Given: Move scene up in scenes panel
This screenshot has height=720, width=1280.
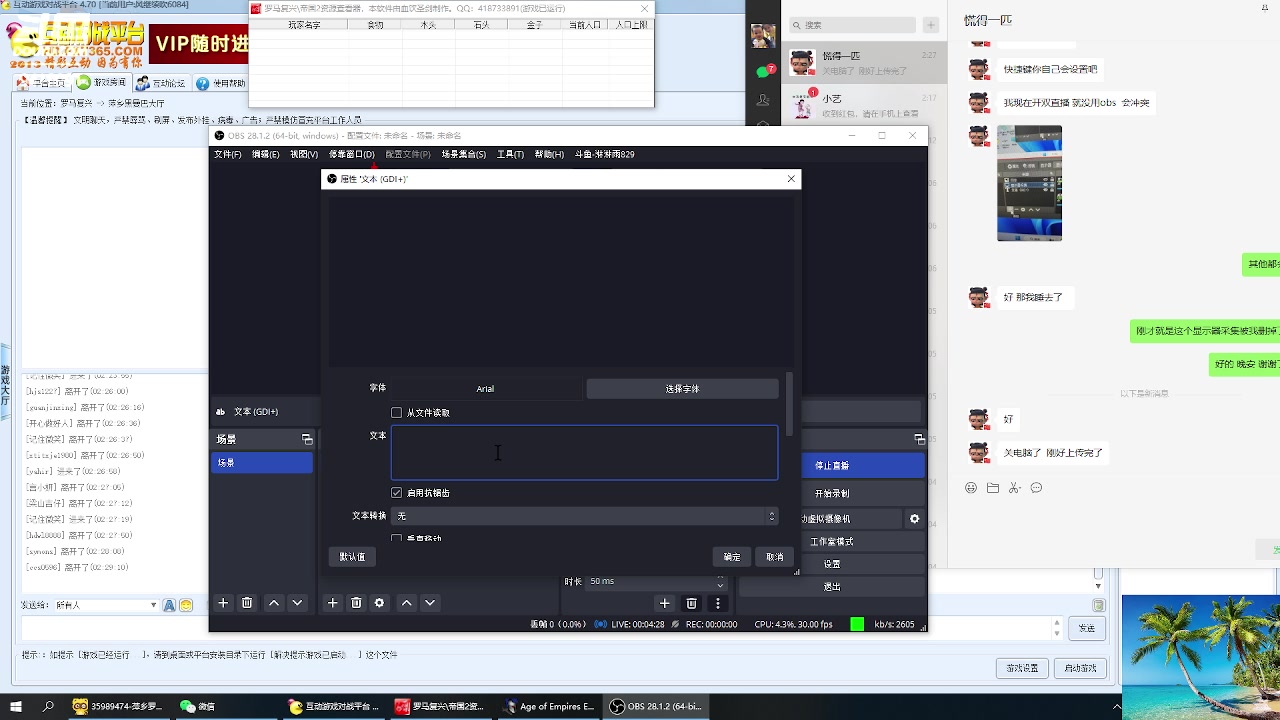Looking at the screenshot, I should (274, 603).
